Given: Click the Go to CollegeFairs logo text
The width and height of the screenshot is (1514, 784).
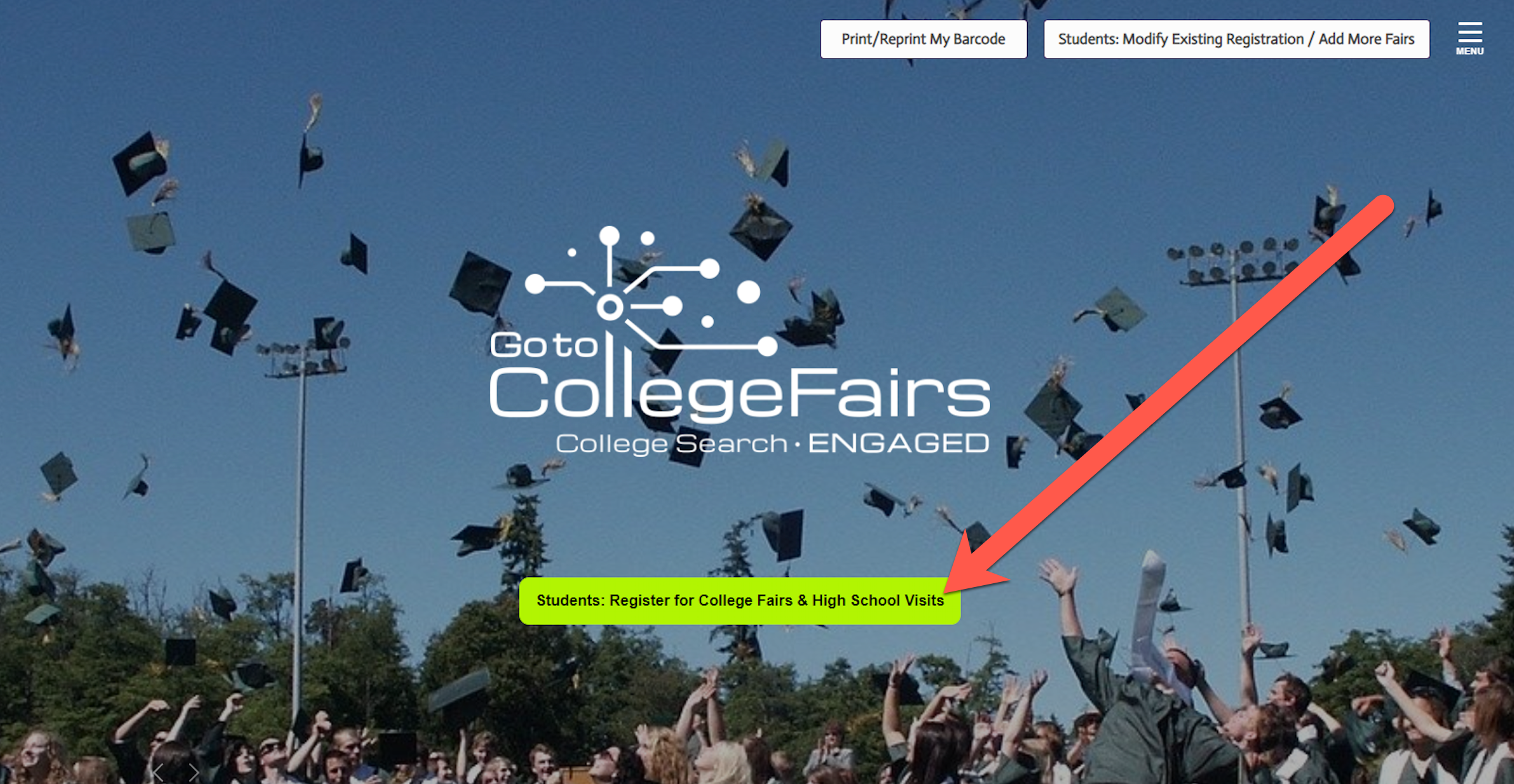Looking at the screenshot, I should (740, 375).
